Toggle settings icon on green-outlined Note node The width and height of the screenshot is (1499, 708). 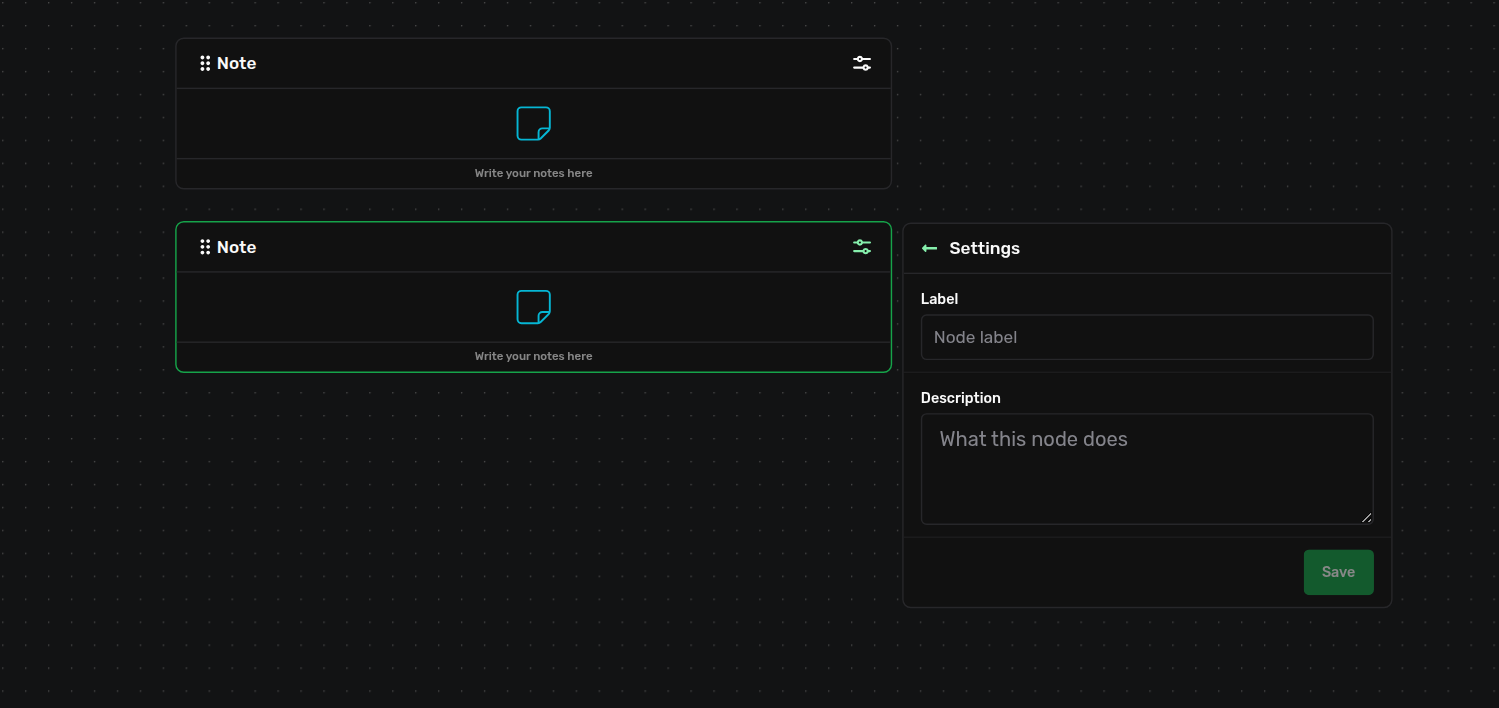click(x=862, y=247)
